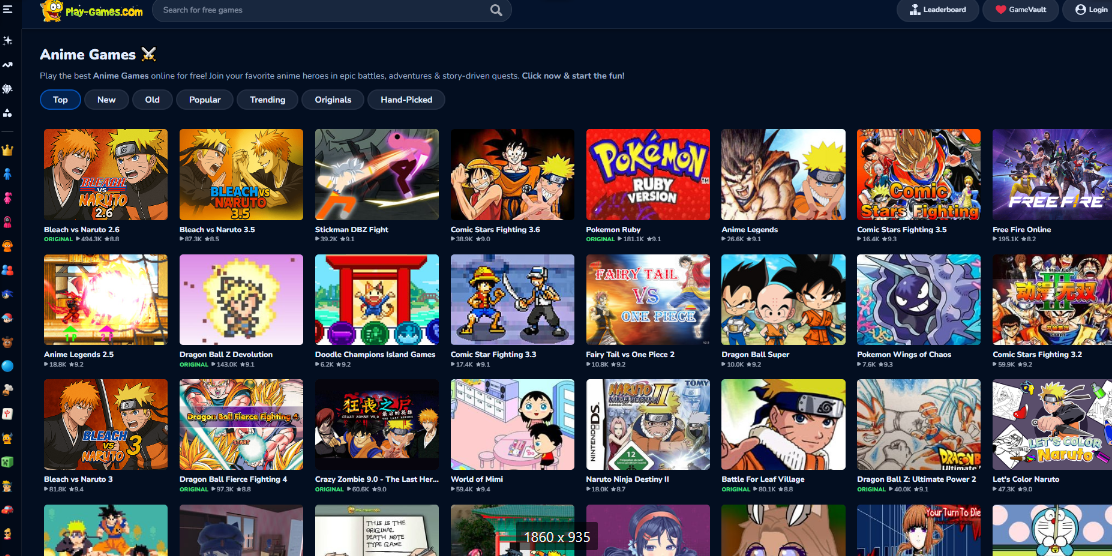Screen dimensions: 1112x556
Task: Choose the Hand-Picked filter tab
Action: click(406, 100)
